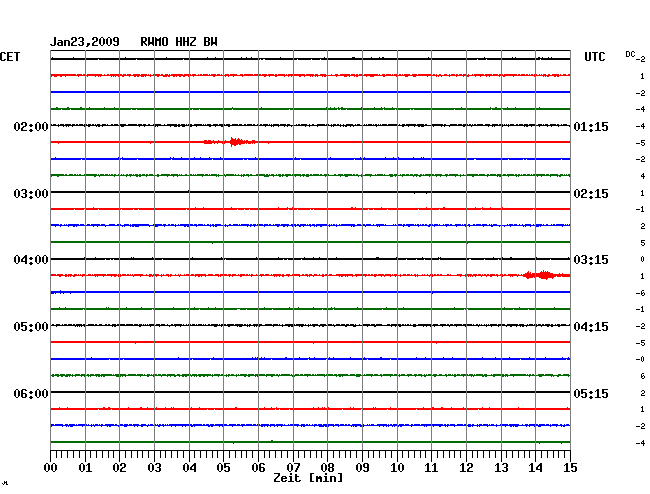Click minute tick label 11
Viewport: 650px width, 494px height.
point(431,468)
